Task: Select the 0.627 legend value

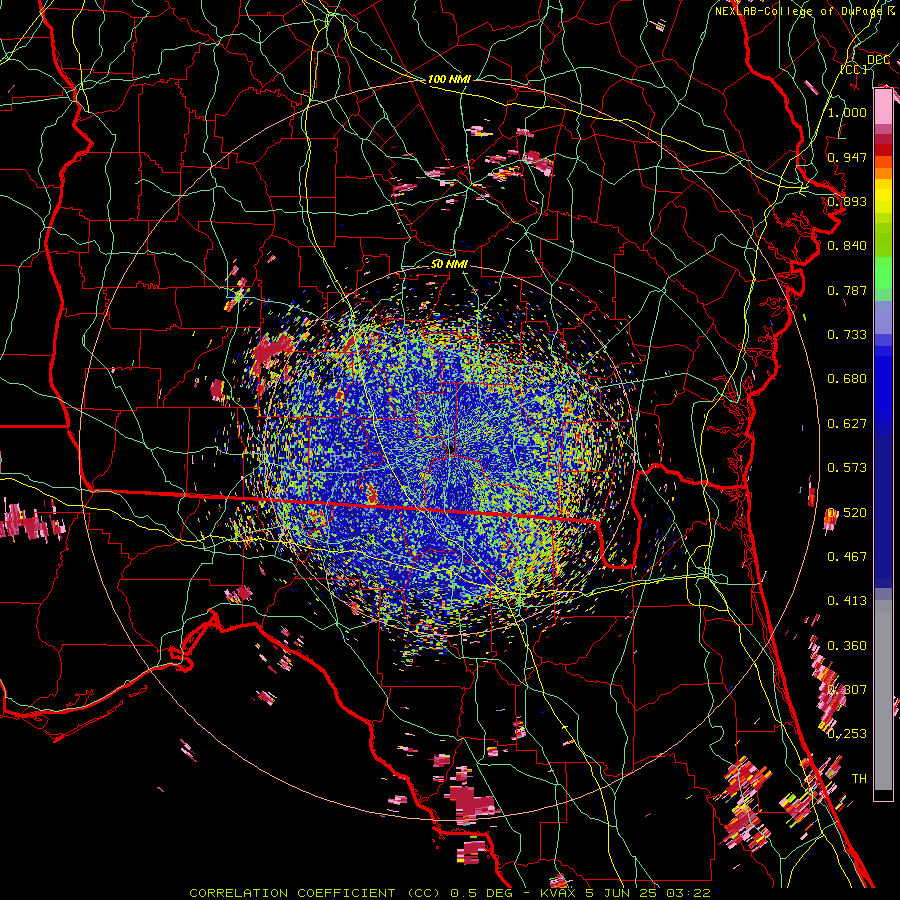Action: 847,424
